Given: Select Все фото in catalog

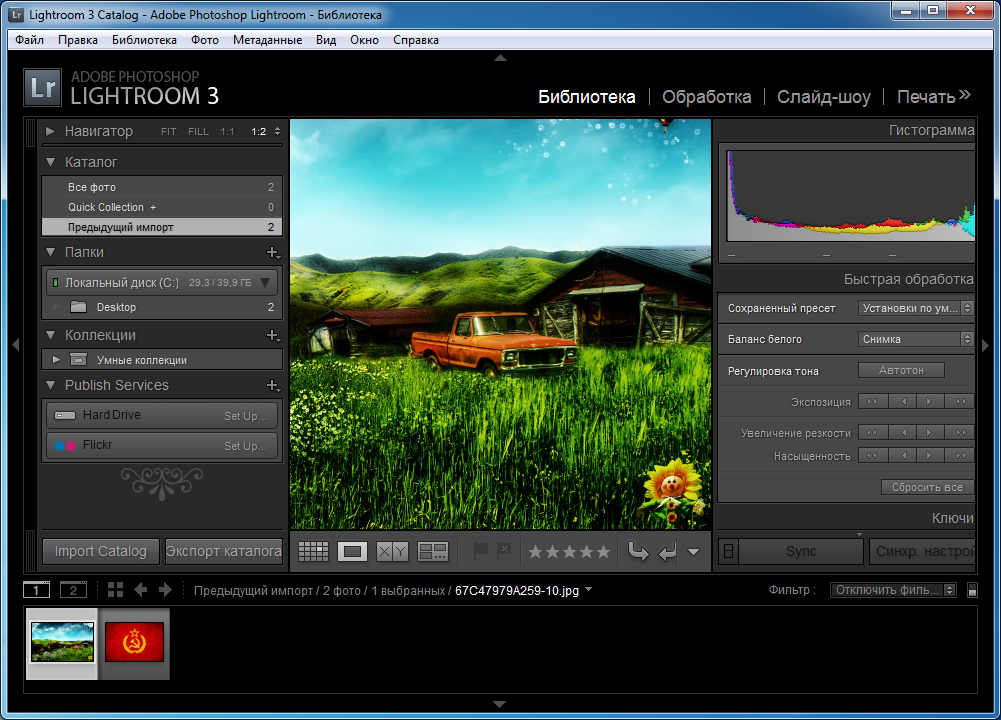Looking at the screenshot, I should pos(162,187).
